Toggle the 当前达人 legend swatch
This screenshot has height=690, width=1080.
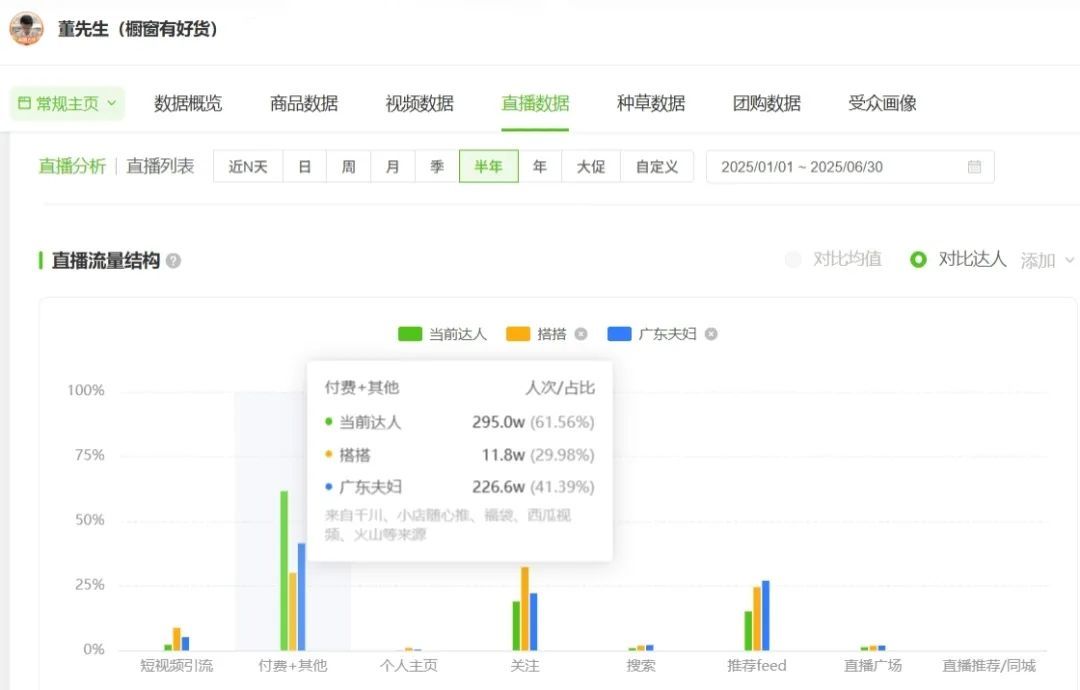coord(410,334)
